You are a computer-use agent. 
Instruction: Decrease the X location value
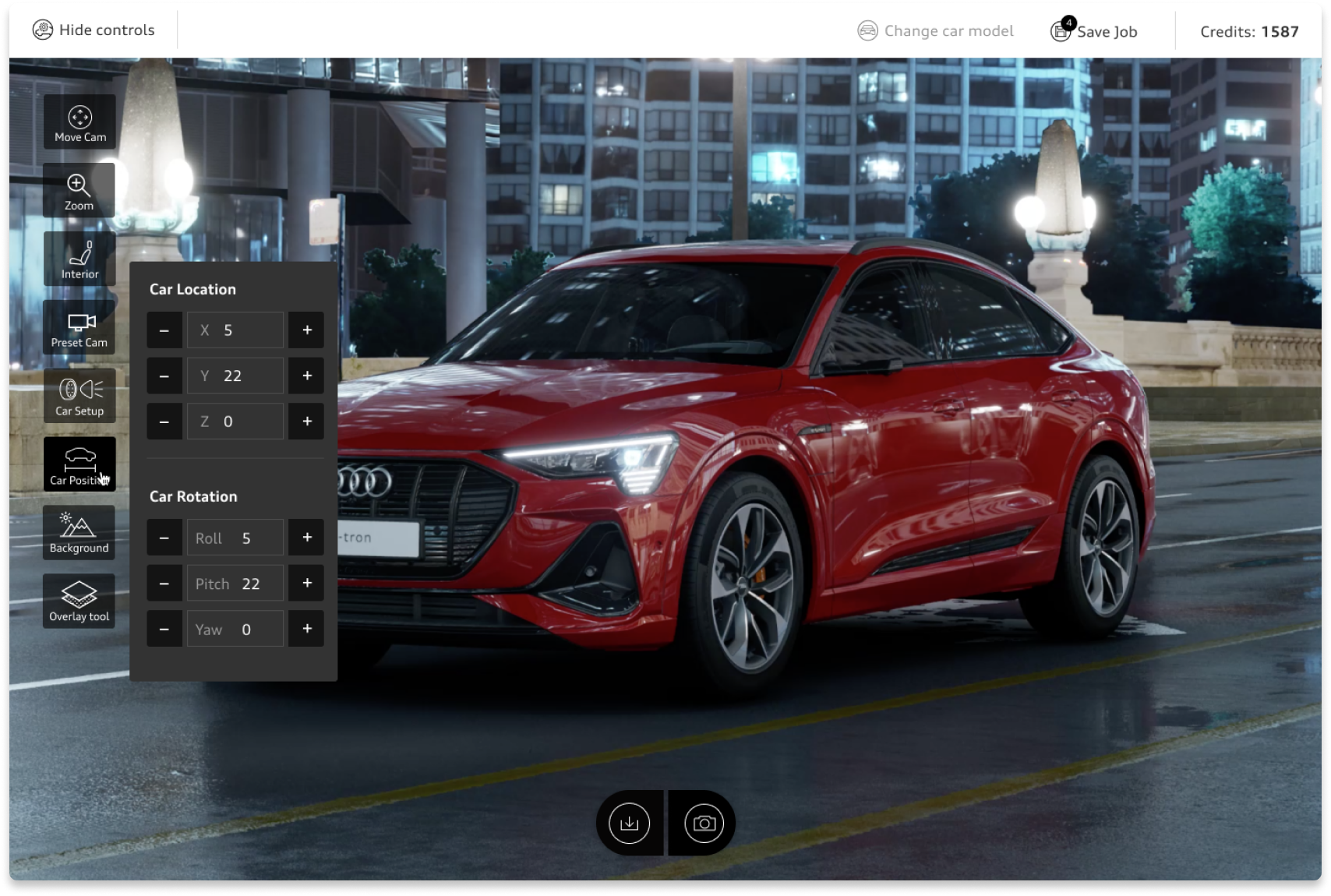click(x=164, y=330)
